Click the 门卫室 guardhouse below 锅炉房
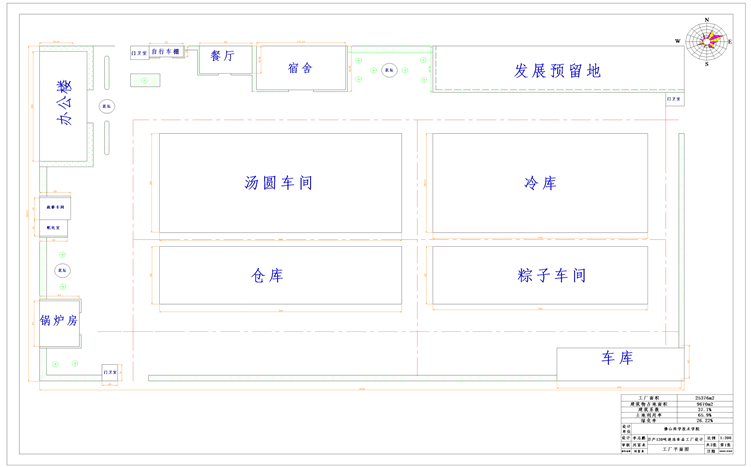The image size is (751, 467). click(110, 372)
